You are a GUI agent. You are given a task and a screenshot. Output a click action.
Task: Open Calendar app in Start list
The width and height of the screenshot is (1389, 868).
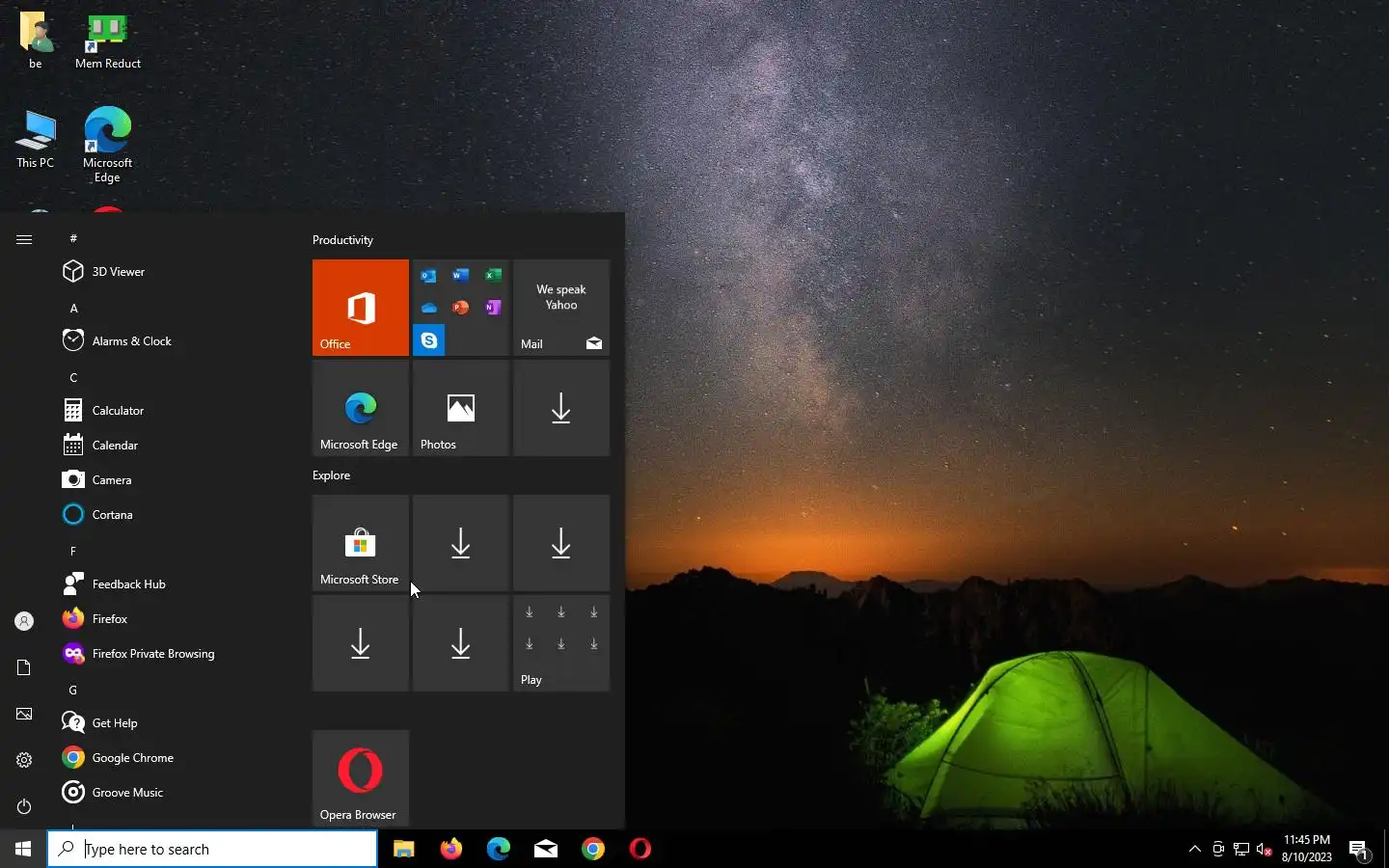[x=174, y=446]
